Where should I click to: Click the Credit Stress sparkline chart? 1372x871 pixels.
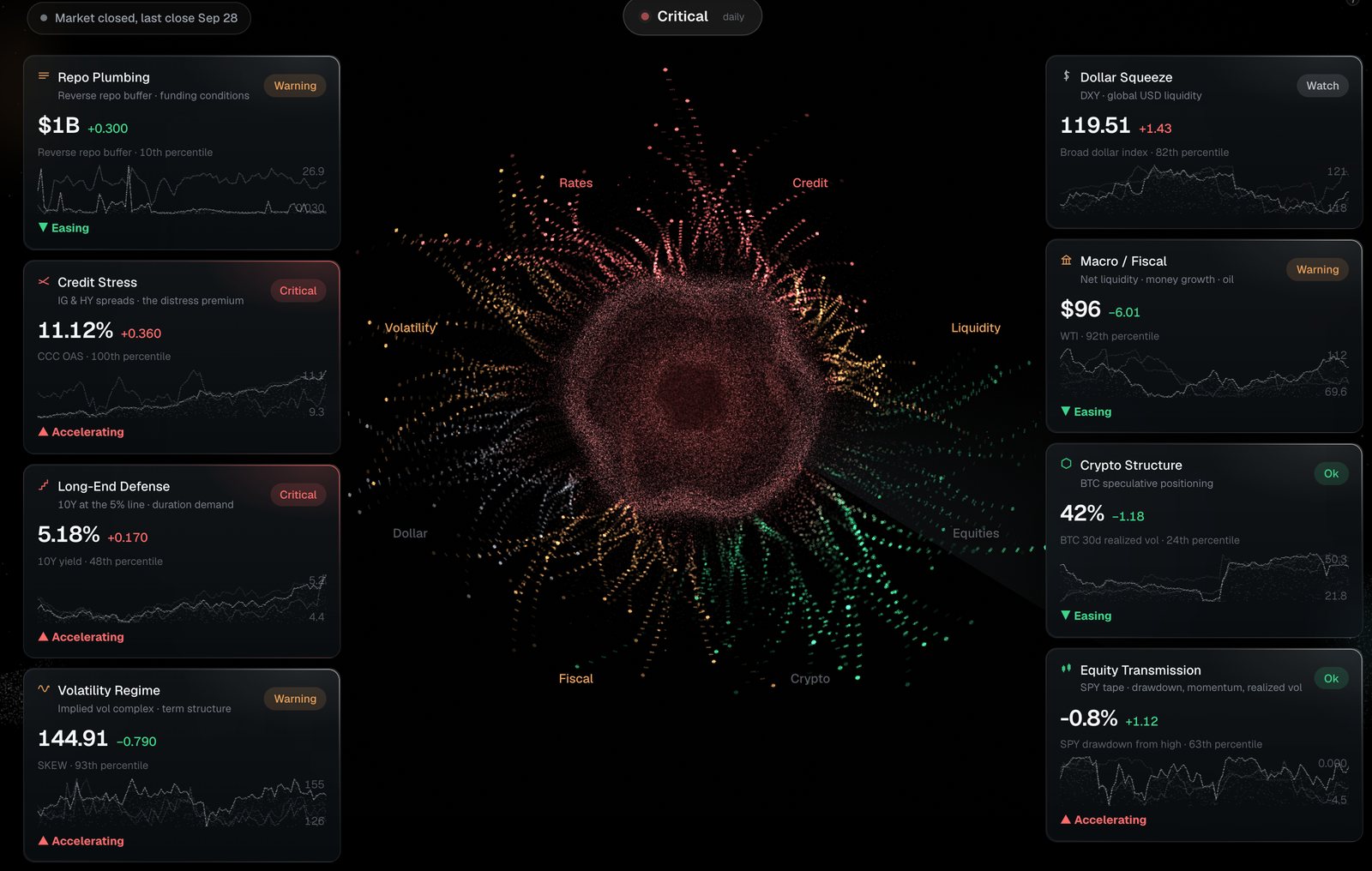pos(182,393)
